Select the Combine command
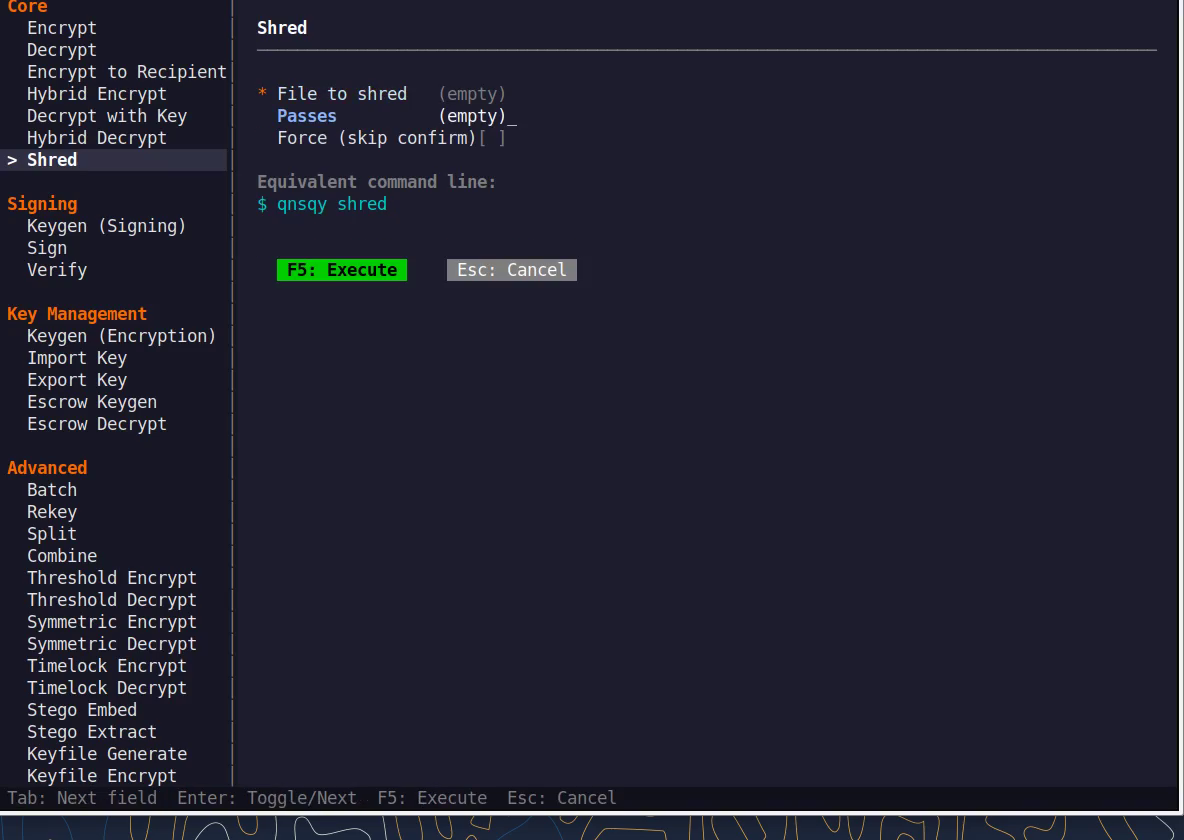The image size is (1184, 840). (62, 555)
